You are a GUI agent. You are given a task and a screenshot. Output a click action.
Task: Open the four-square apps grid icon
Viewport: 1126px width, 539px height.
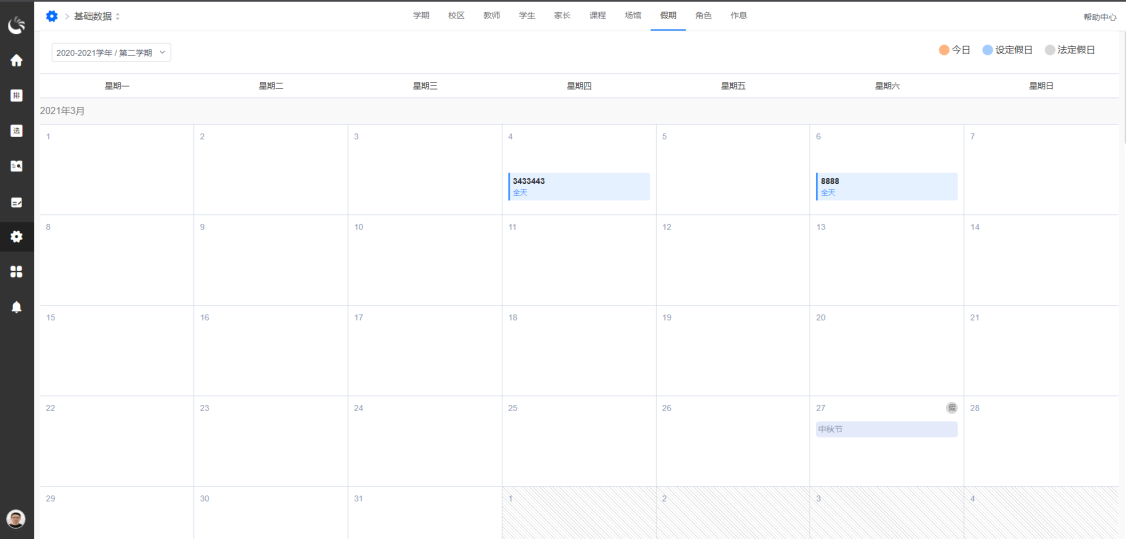pyautogui.click(x=16, y=271)
